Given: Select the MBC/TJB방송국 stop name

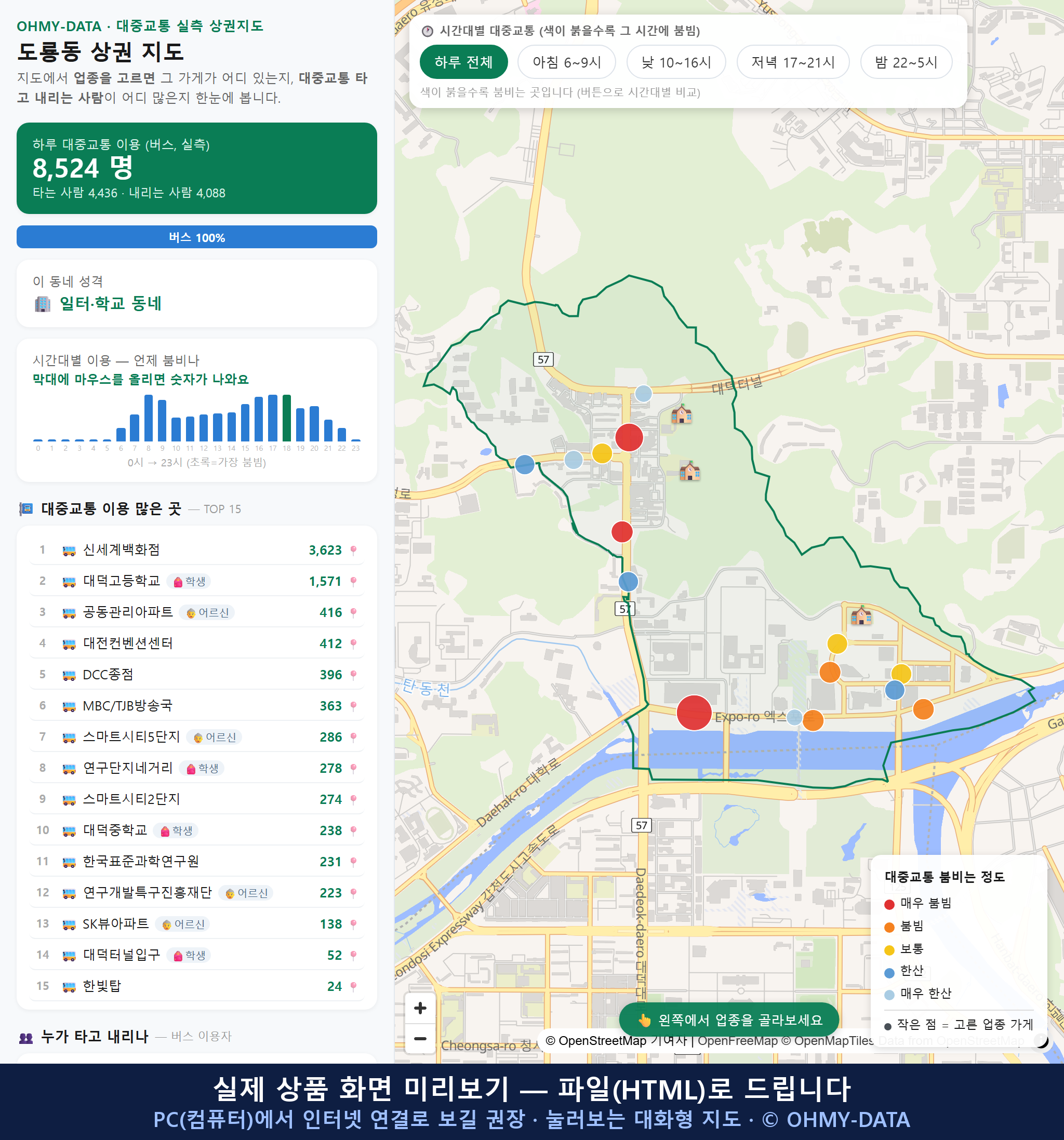Looking at the screenshot, I should 127,705.
